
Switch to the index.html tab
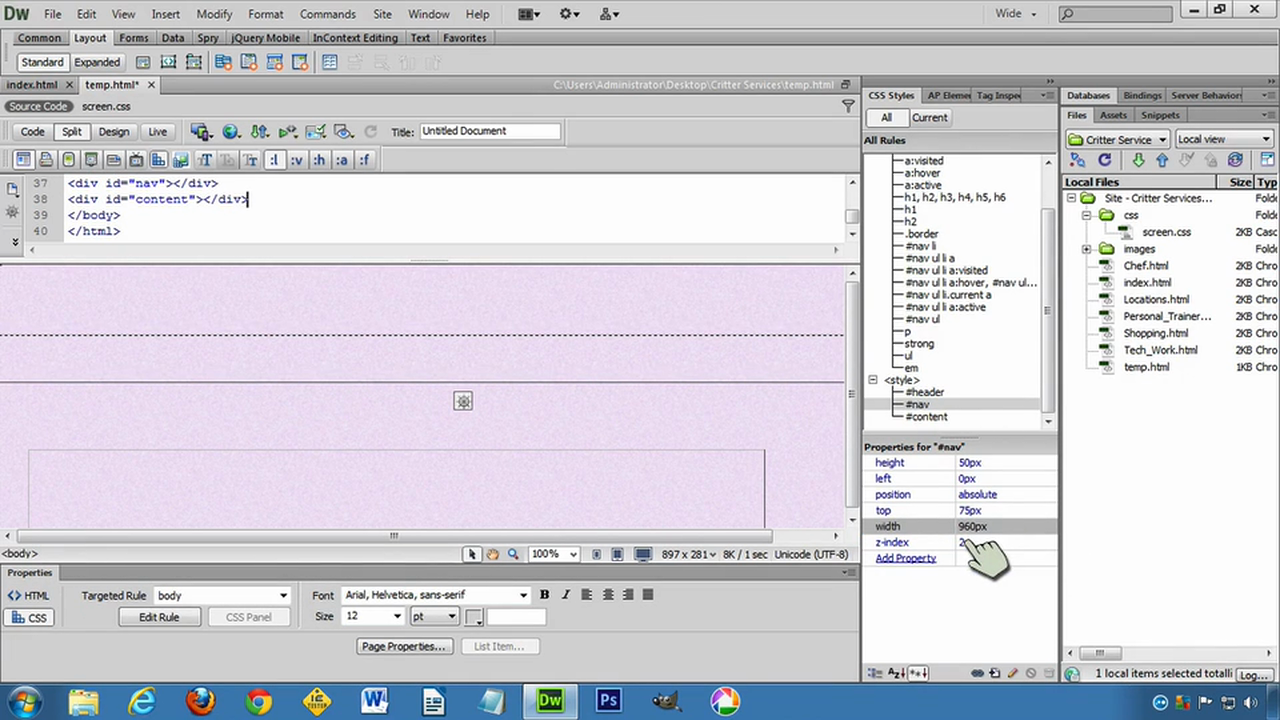[x=31, y=84]
